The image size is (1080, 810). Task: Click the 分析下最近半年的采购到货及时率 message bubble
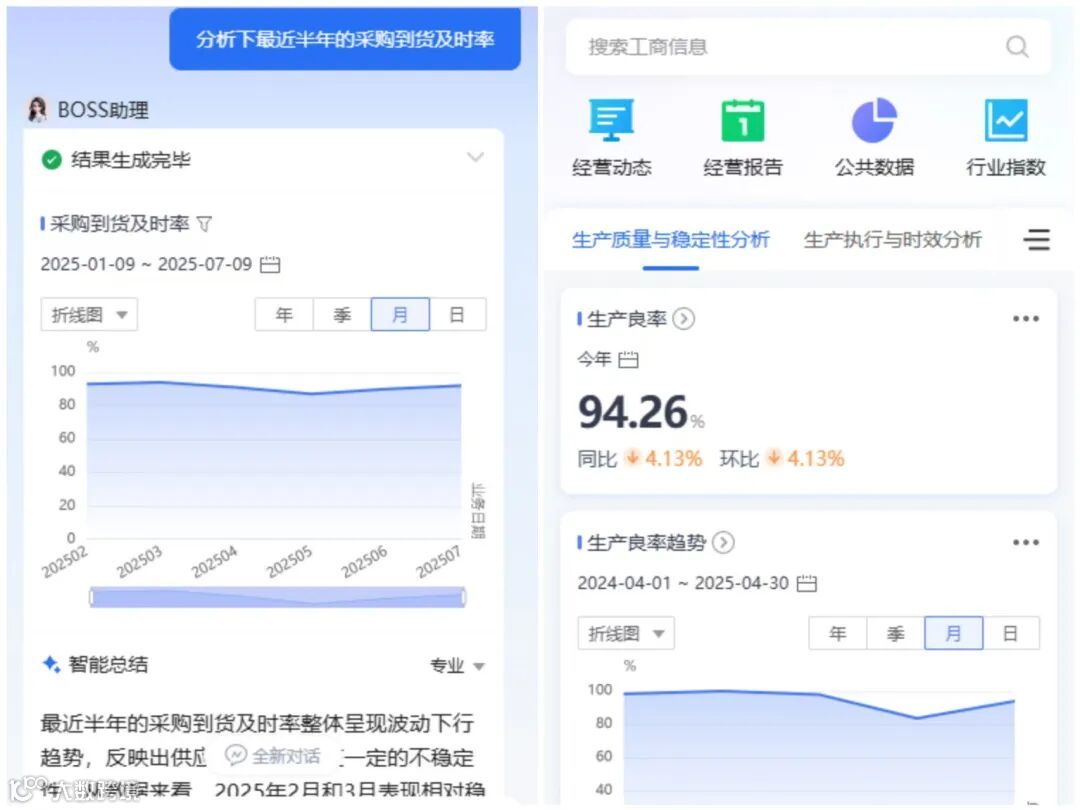tap(345, 39)
